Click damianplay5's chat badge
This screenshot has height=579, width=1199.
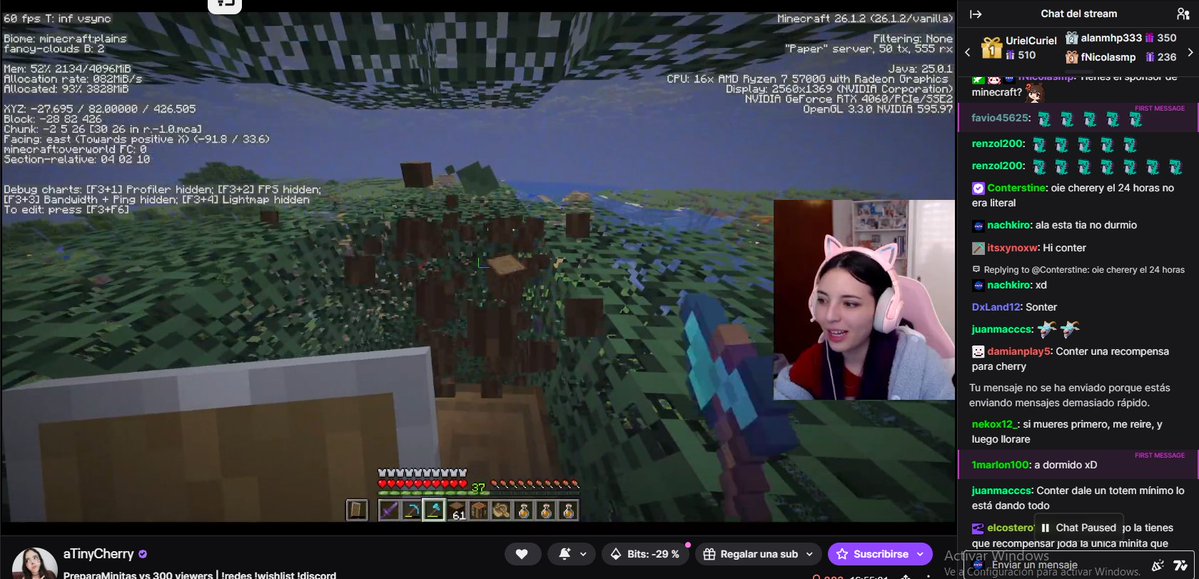coord(978,352)
